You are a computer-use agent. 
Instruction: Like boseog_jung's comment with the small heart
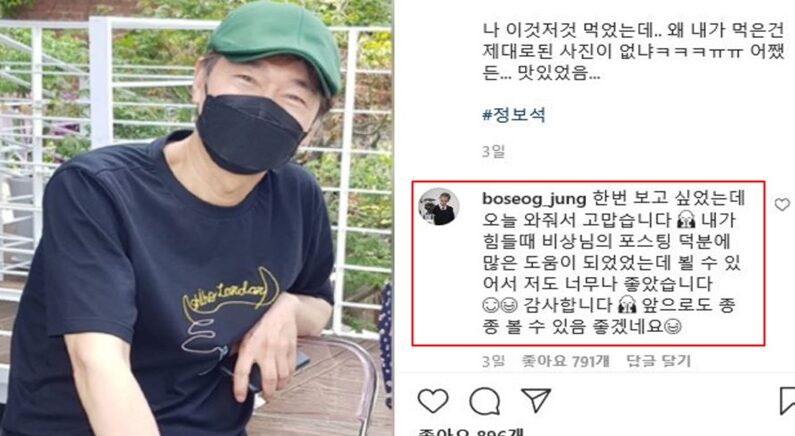tap(782, 204)
